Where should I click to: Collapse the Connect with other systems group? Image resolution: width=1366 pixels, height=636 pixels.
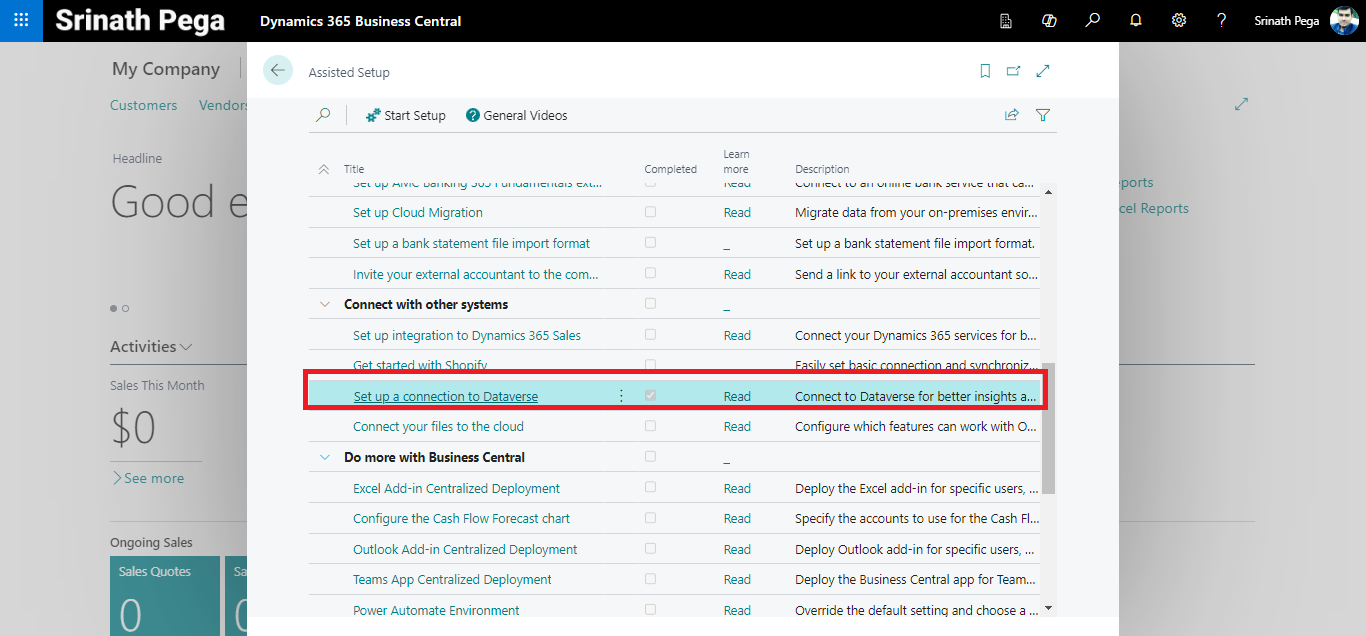coord(324,304)
